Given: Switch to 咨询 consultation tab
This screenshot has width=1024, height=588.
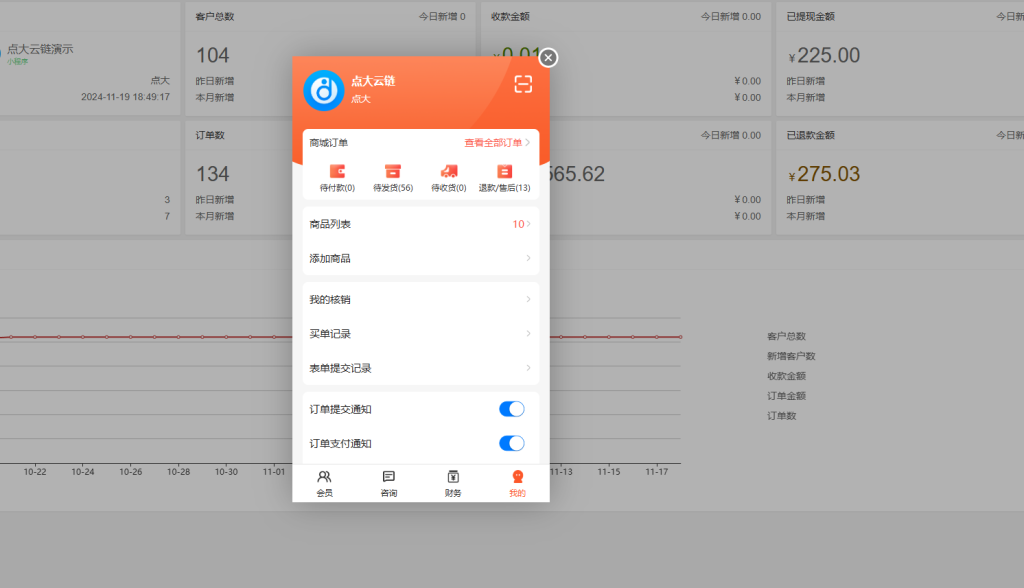Looking at the screenshot, I should [389, 483].
